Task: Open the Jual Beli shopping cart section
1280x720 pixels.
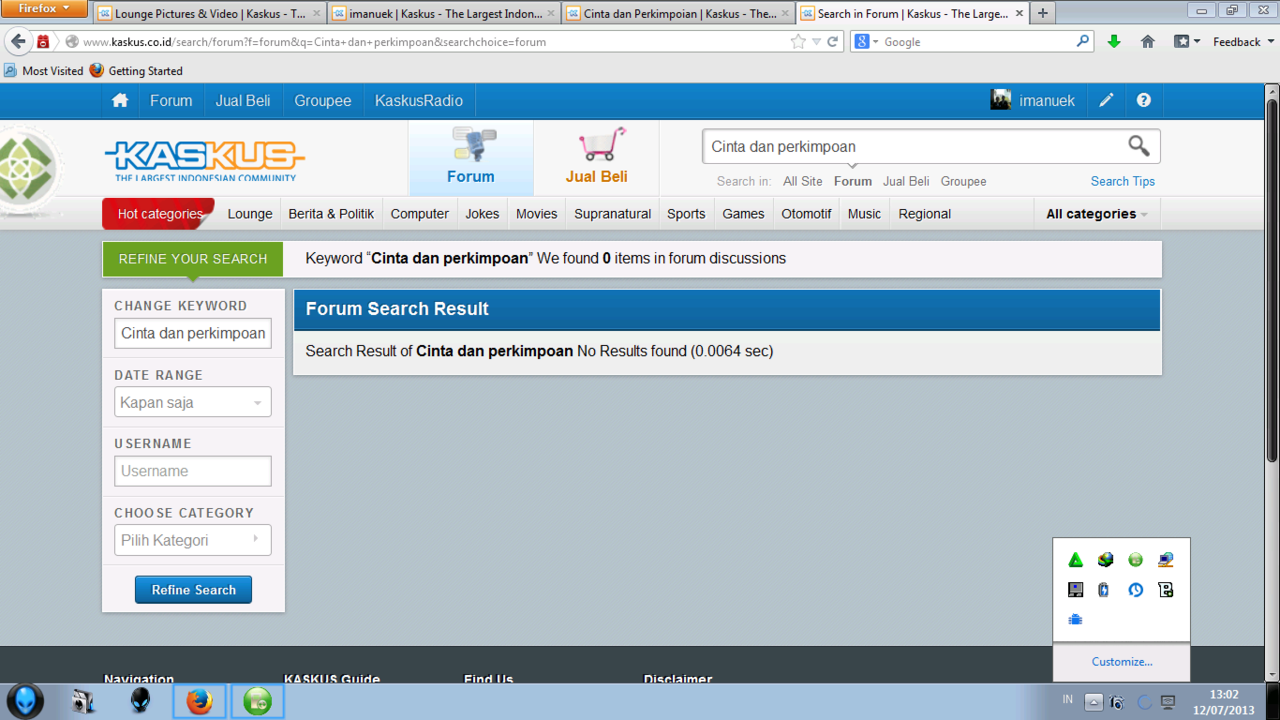Action: click(x=596, y=157)
